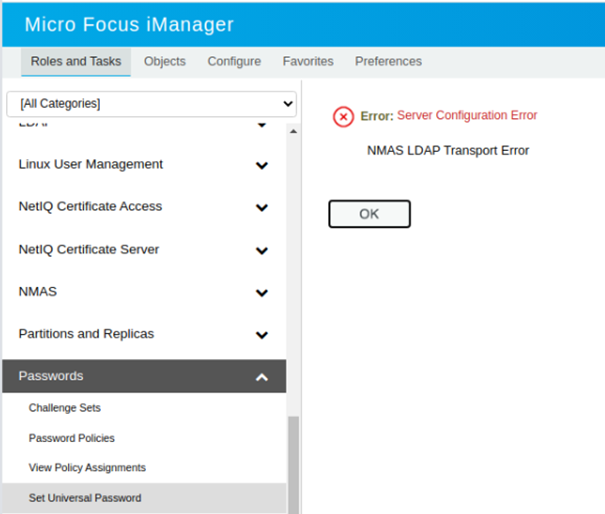This screenshot has width=605, height=514.
Task: Expand the NetIQ Certificate Access chevron
Action: click(262, 208)
